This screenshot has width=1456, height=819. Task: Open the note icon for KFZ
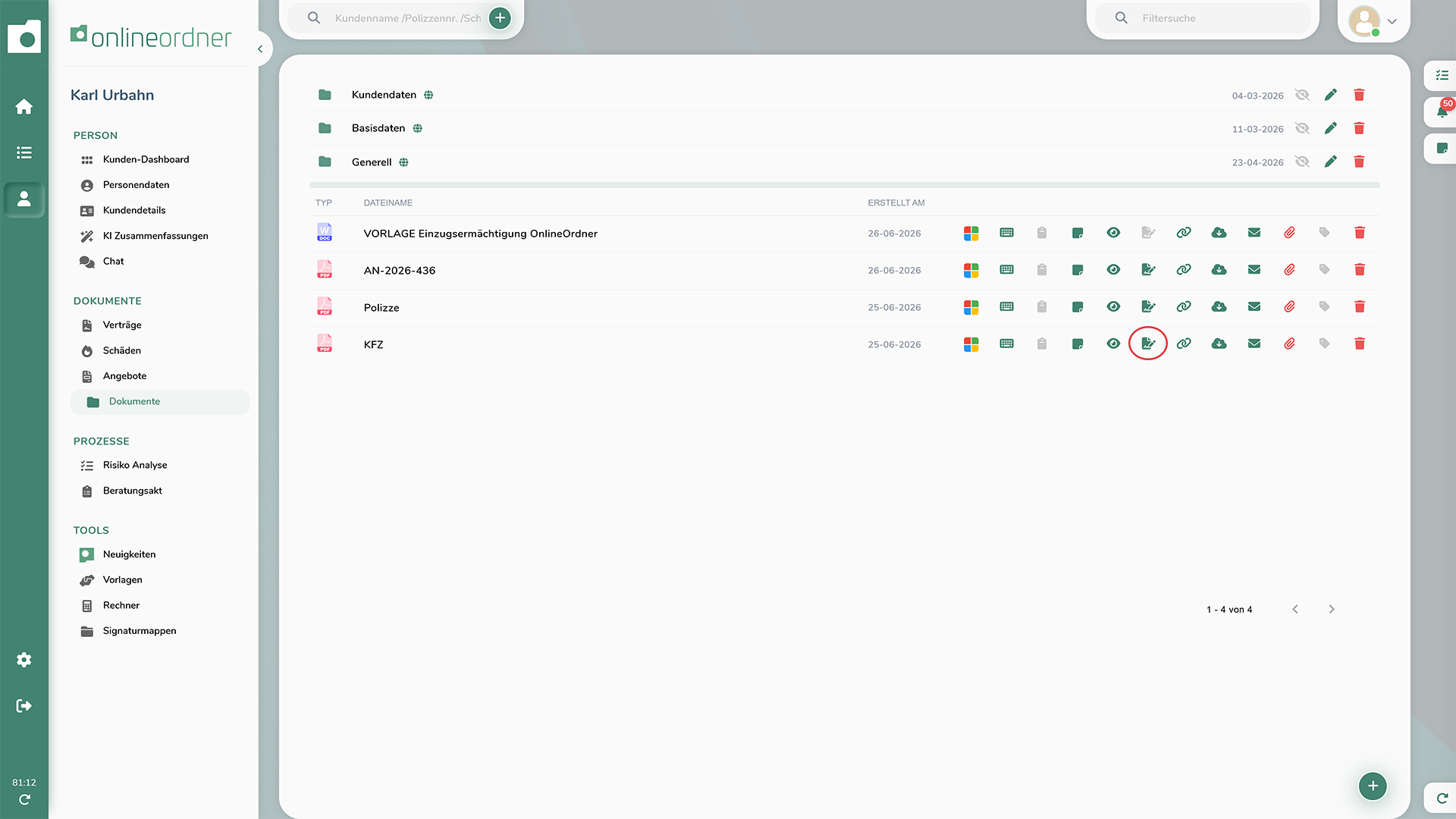point(1078,344)
